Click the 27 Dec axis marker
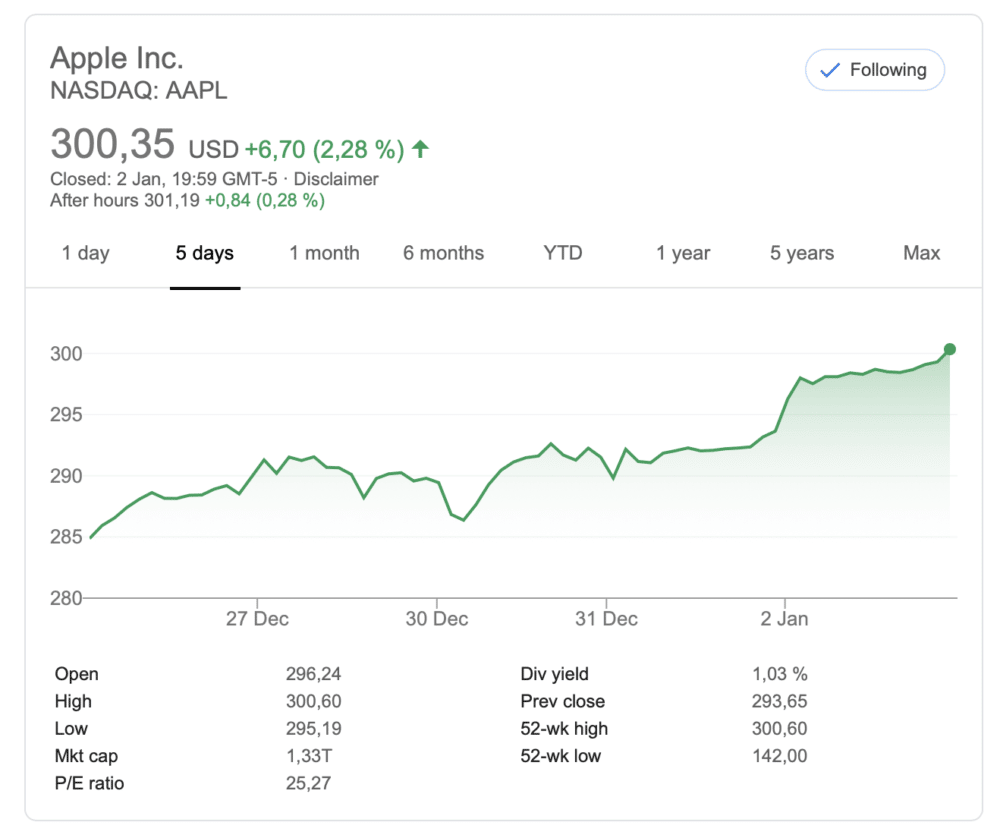 pyautogui.click(x=257, y=618)
